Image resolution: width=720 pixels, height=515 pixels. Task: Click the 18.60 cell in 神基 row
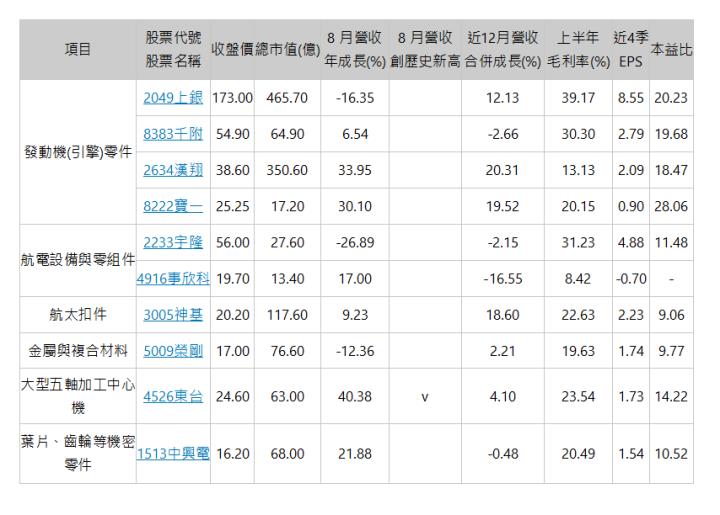[503, 315]
